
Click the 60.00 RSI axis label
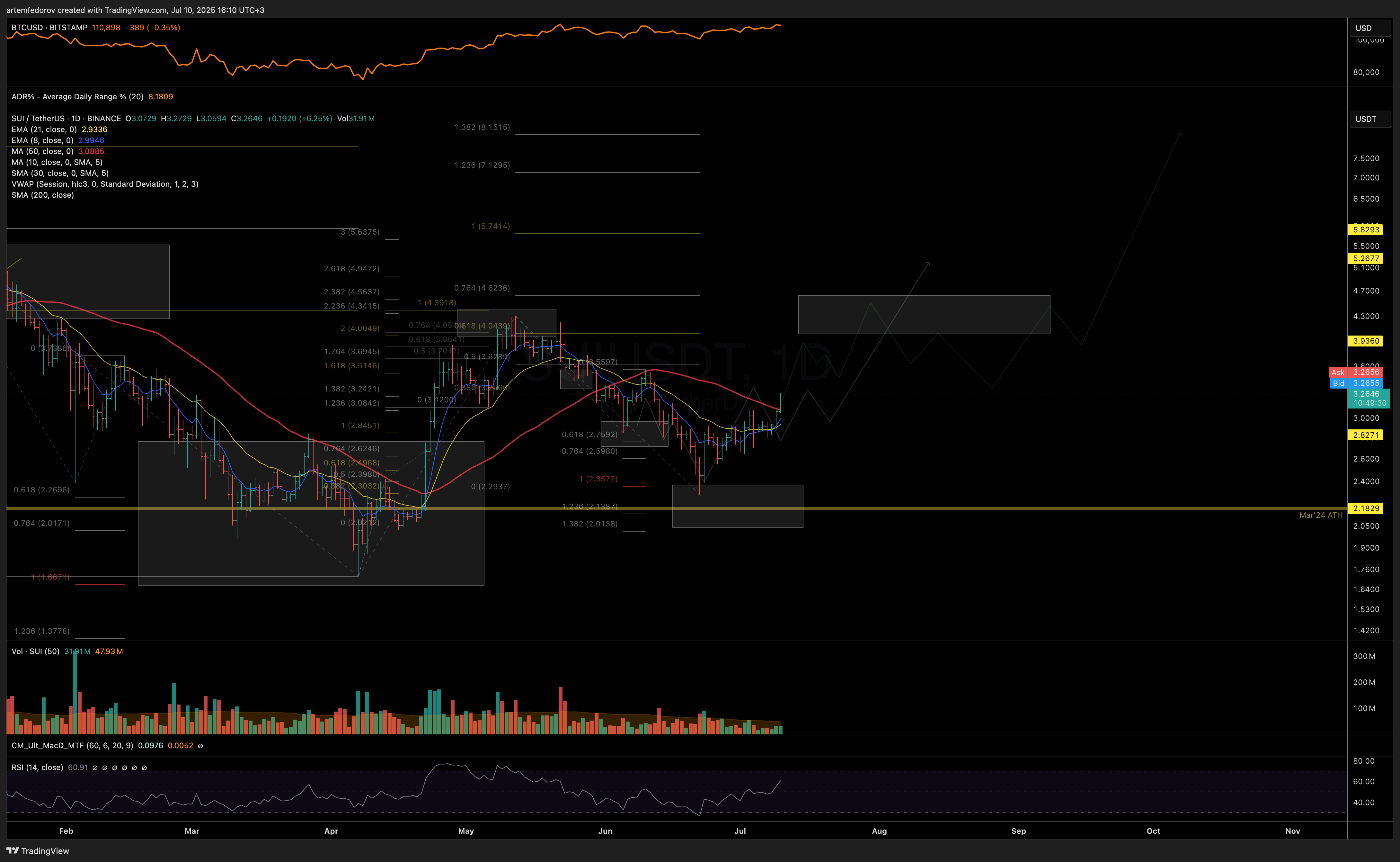pyautogui.click(x=1363, y=782)
